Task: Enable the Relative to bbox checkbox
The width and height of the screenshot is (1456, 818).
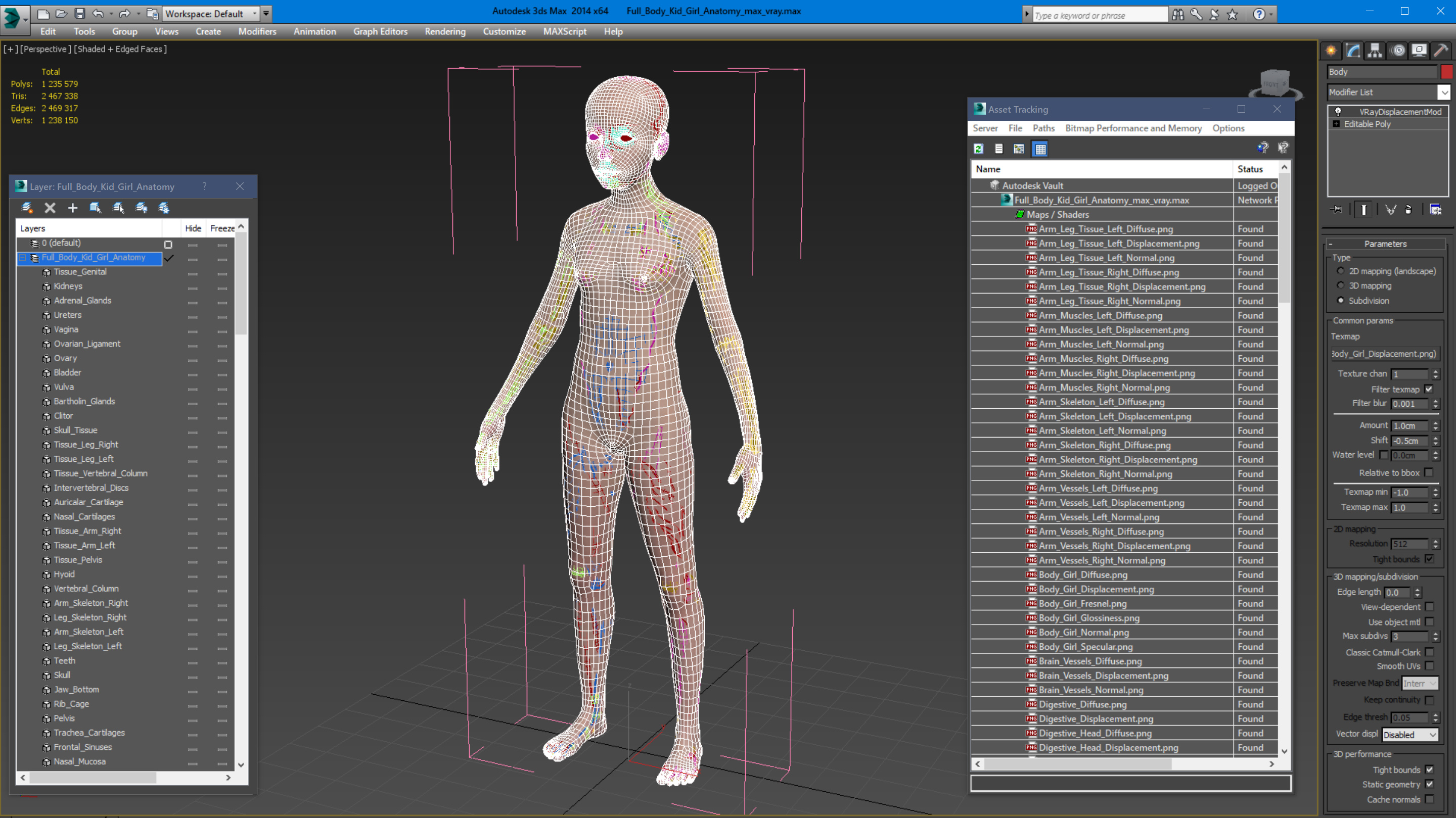Action: pos(1429,472)
